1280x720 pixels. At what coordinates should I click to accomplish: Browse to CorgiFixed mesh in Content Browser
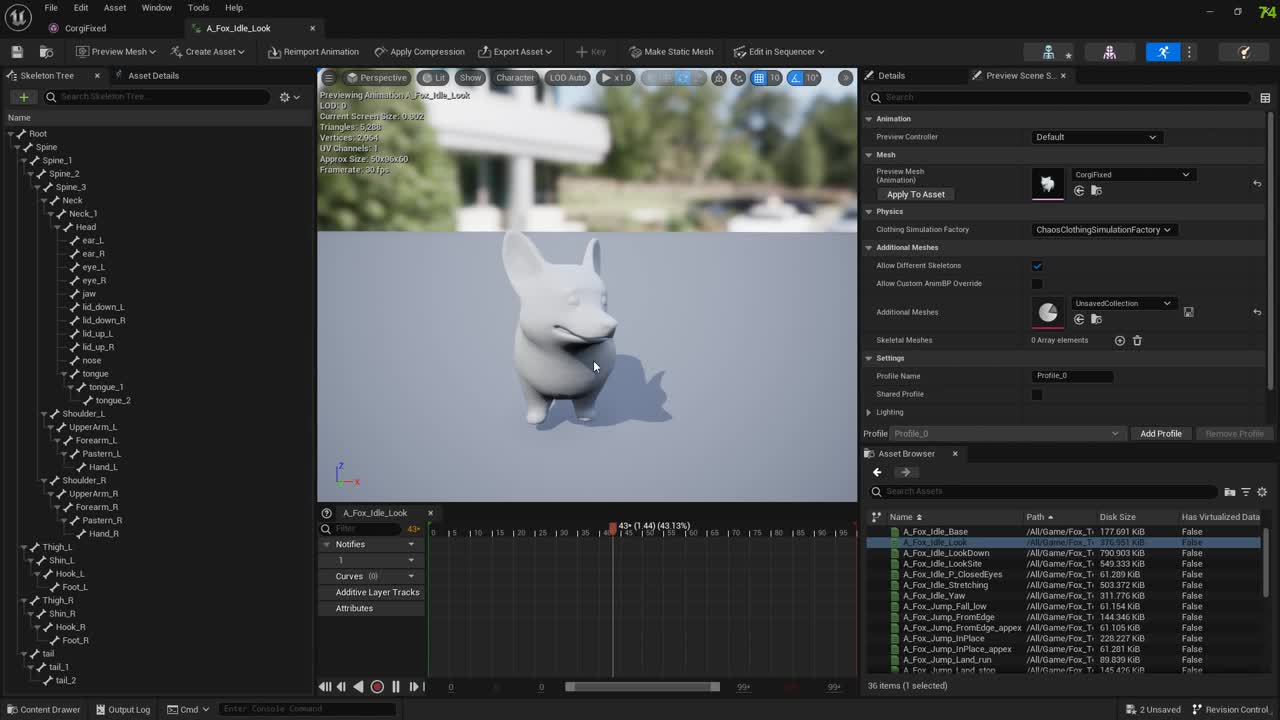coord(1096,190)
